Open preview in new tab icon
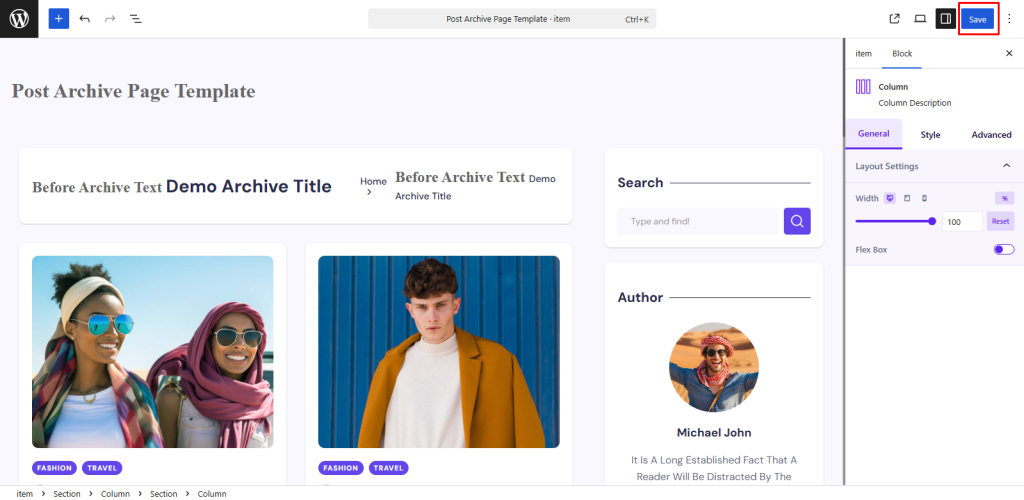 tap(895, 19)
